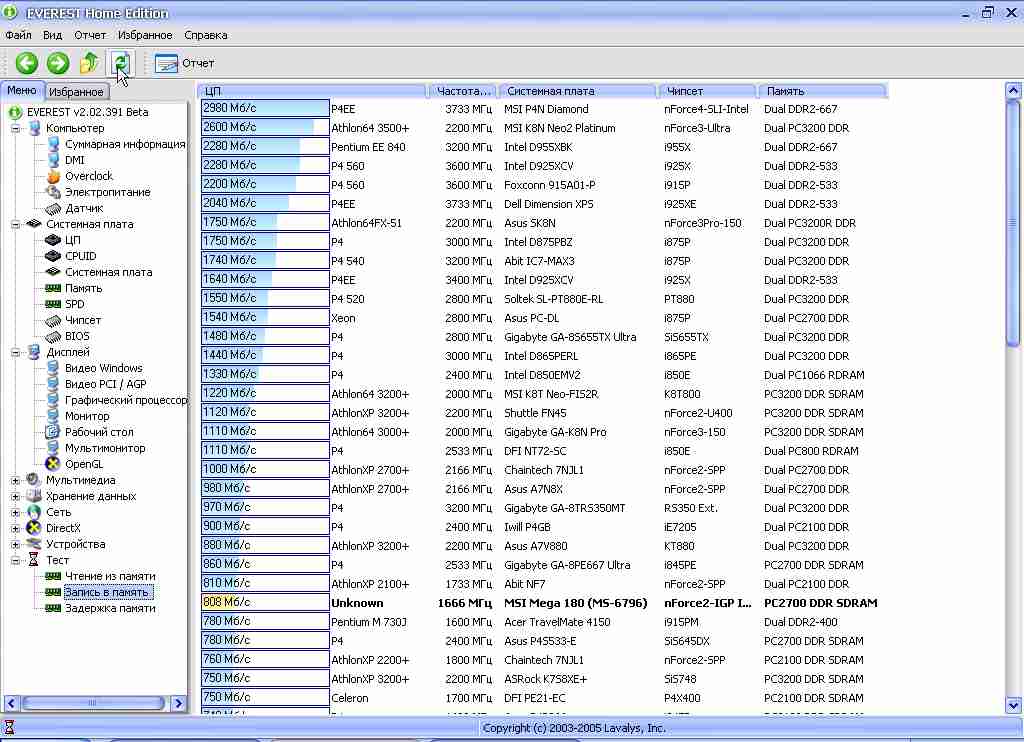Image resolution: width=1024 pixels, height=742 pixels.
Task: Collapse the Тест branch
Action: pyautogui.click(x=15, y=560)
